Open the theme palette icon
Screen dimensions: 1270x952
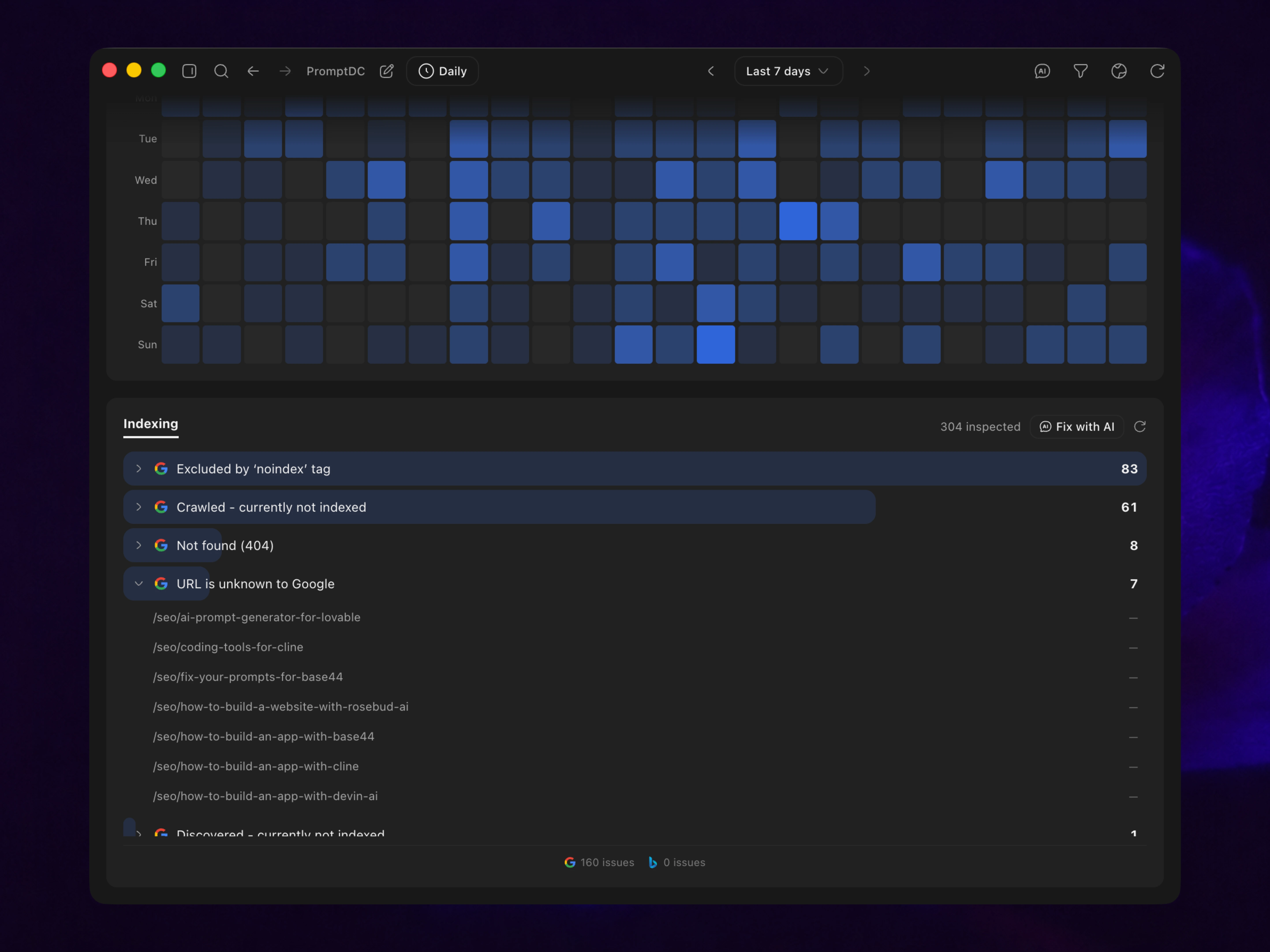1119,71
